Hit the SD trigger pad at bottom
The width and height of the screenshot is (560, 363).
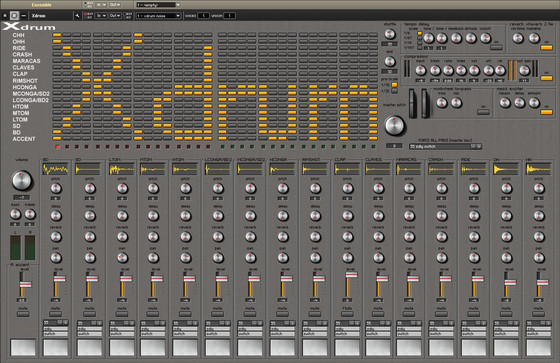(90, 347)
